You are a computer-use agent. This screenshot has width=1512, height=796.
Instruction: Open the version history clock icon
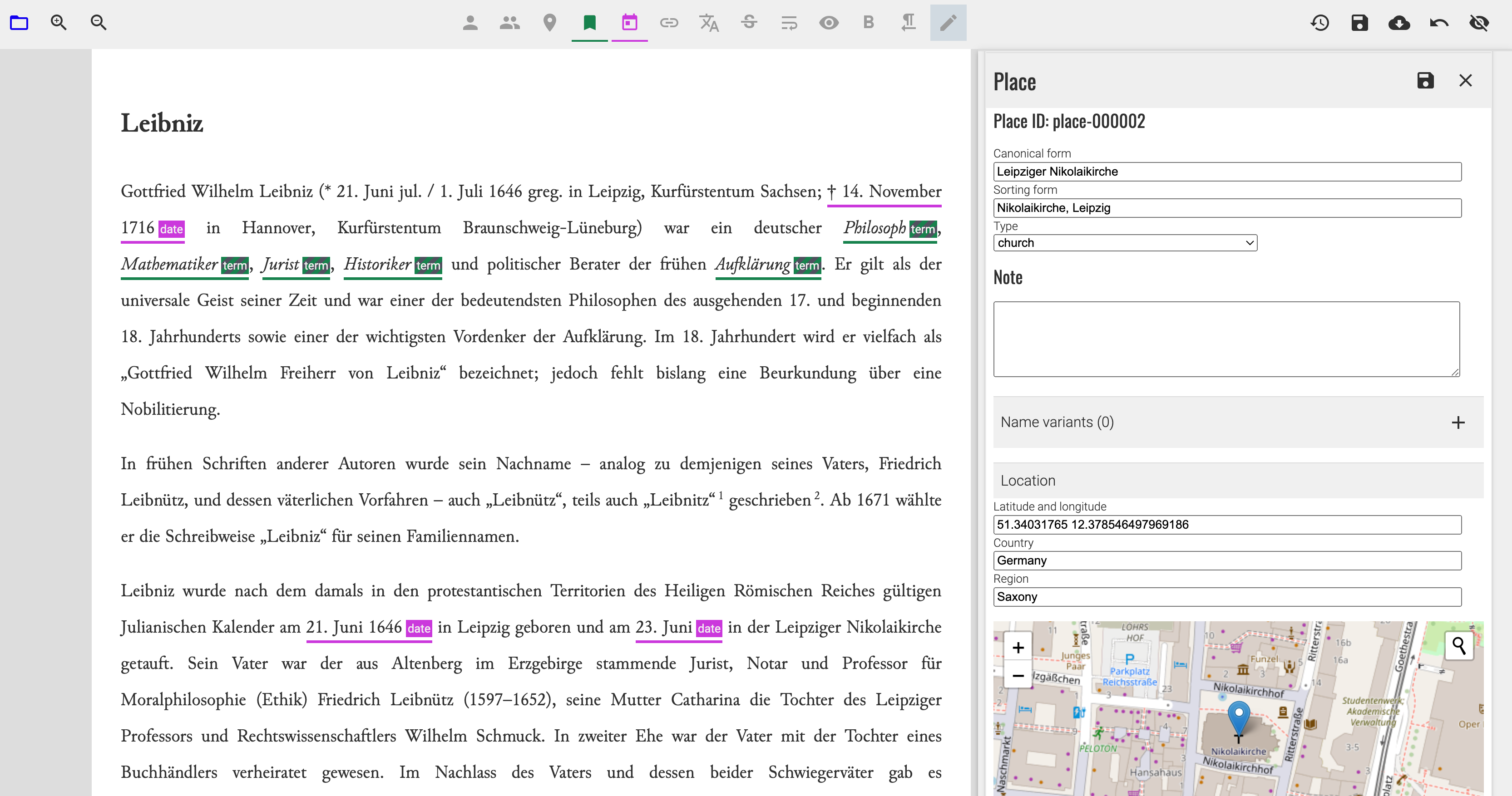pyautogui.click(x=1319, y=23)
